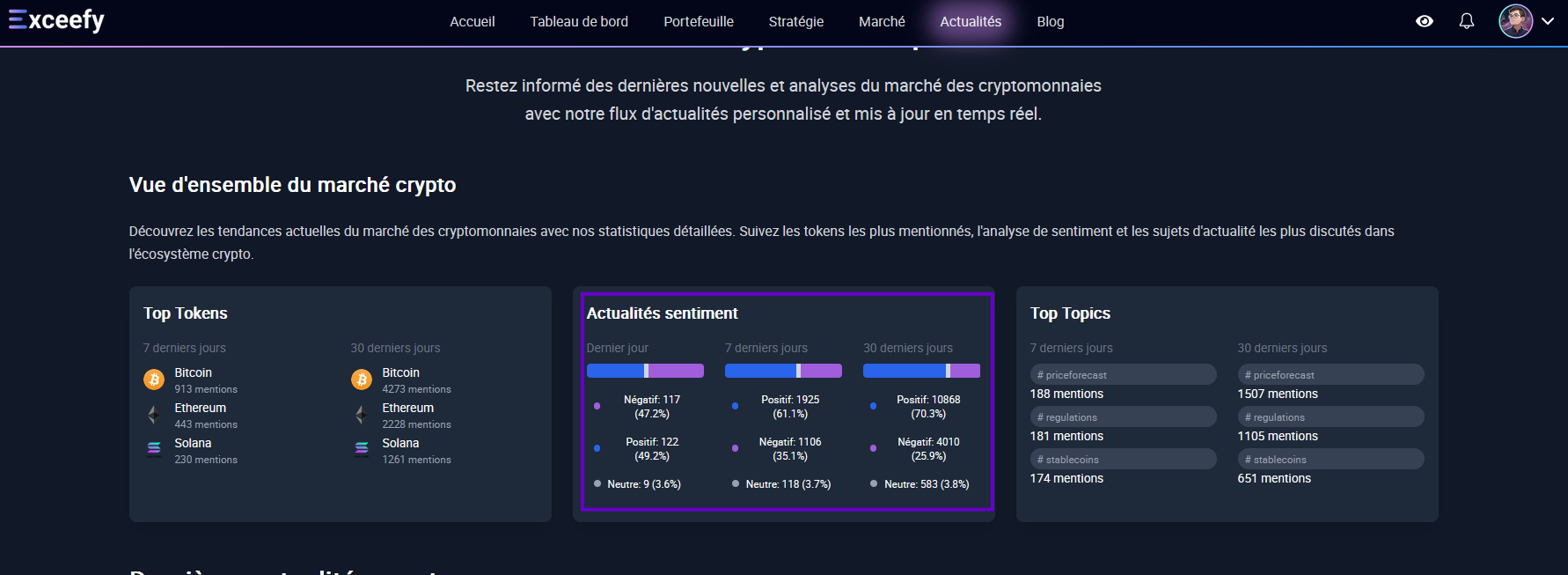Expand the profile menu chevron
1568x575 pixels.
tap(1548, 21)
